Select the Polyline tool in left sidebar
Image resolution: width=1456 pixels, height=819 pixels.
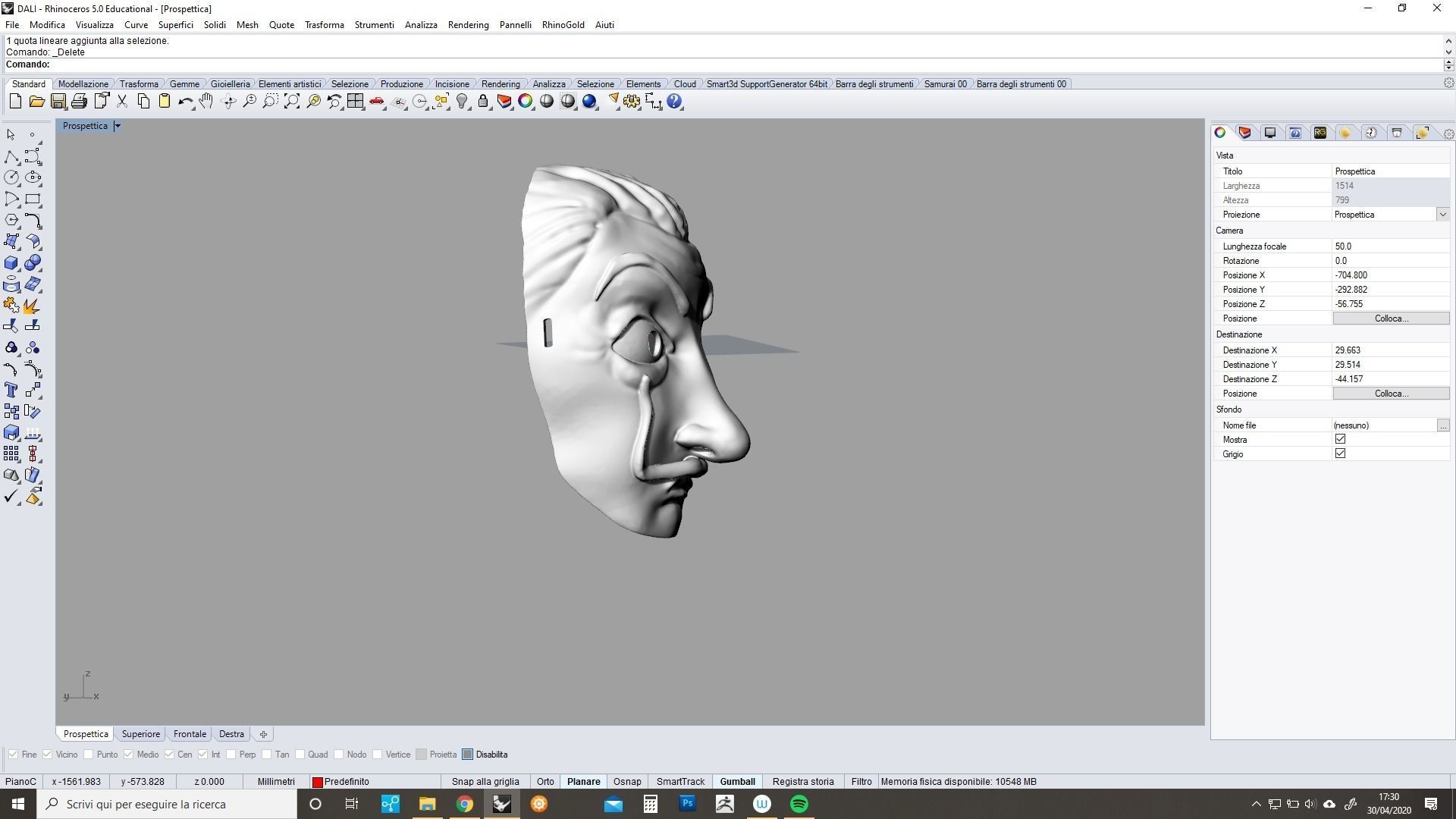click(11, 156)
